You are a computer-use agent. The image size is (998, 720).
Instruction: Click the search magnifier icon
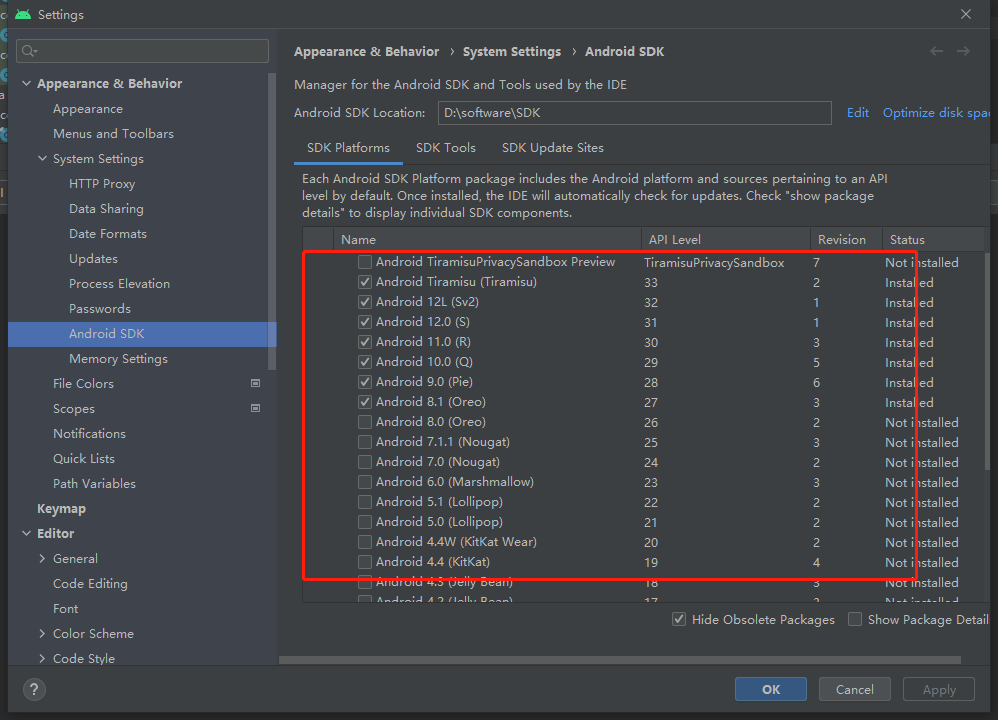pyautogui.click(x=29, y=51)
